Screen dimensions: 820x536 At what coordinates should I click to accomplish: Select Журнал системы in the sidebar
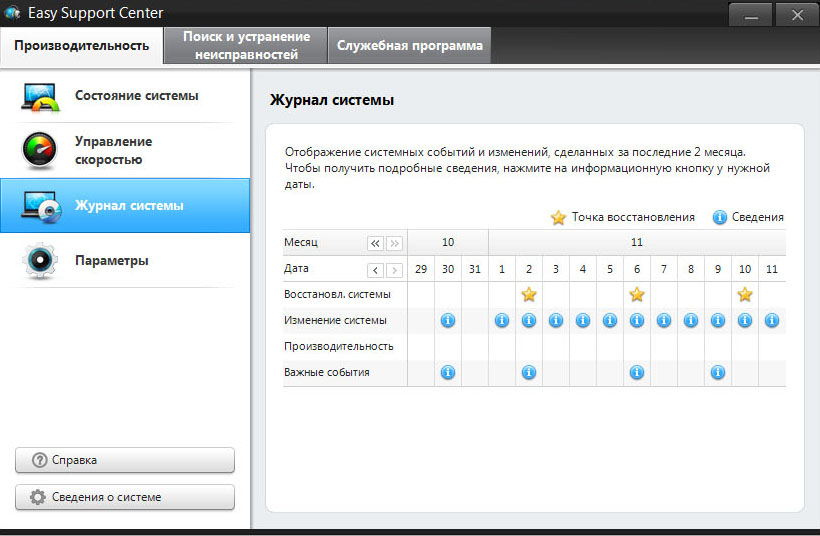(125, 206)
